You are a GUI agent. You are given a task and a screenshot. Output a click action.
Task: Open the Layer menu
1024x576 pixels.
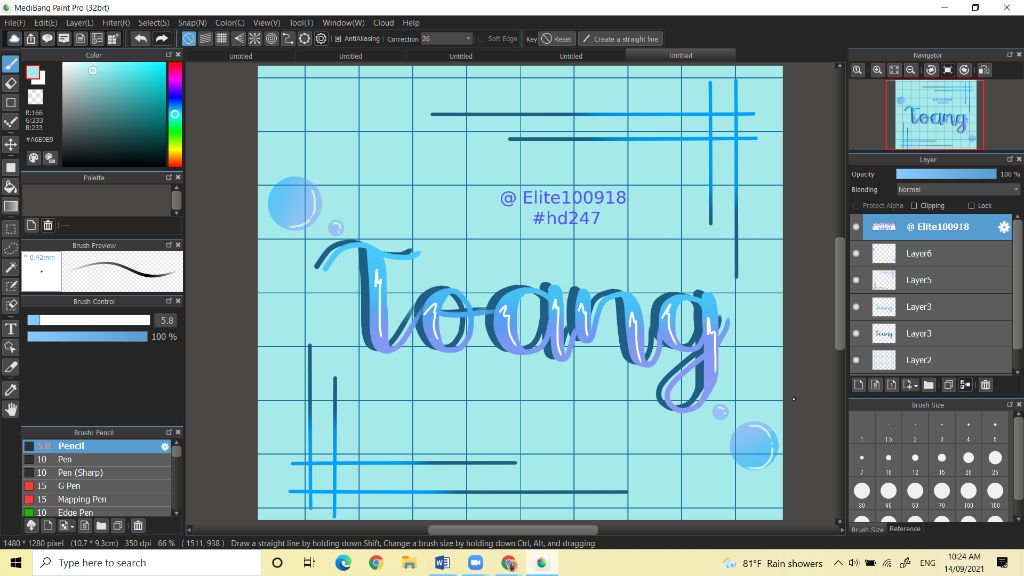(80, 23)
